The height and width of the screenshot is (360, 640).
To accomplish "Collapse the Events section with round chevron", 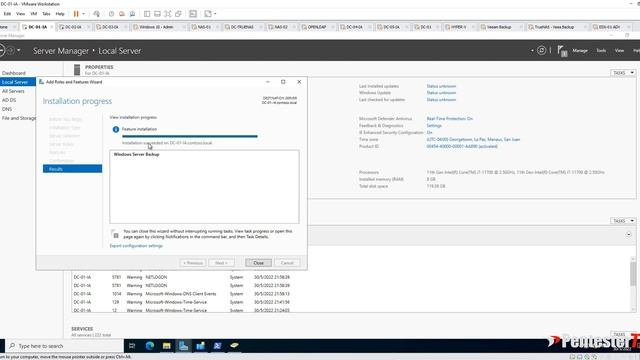I will pos(628,234).
